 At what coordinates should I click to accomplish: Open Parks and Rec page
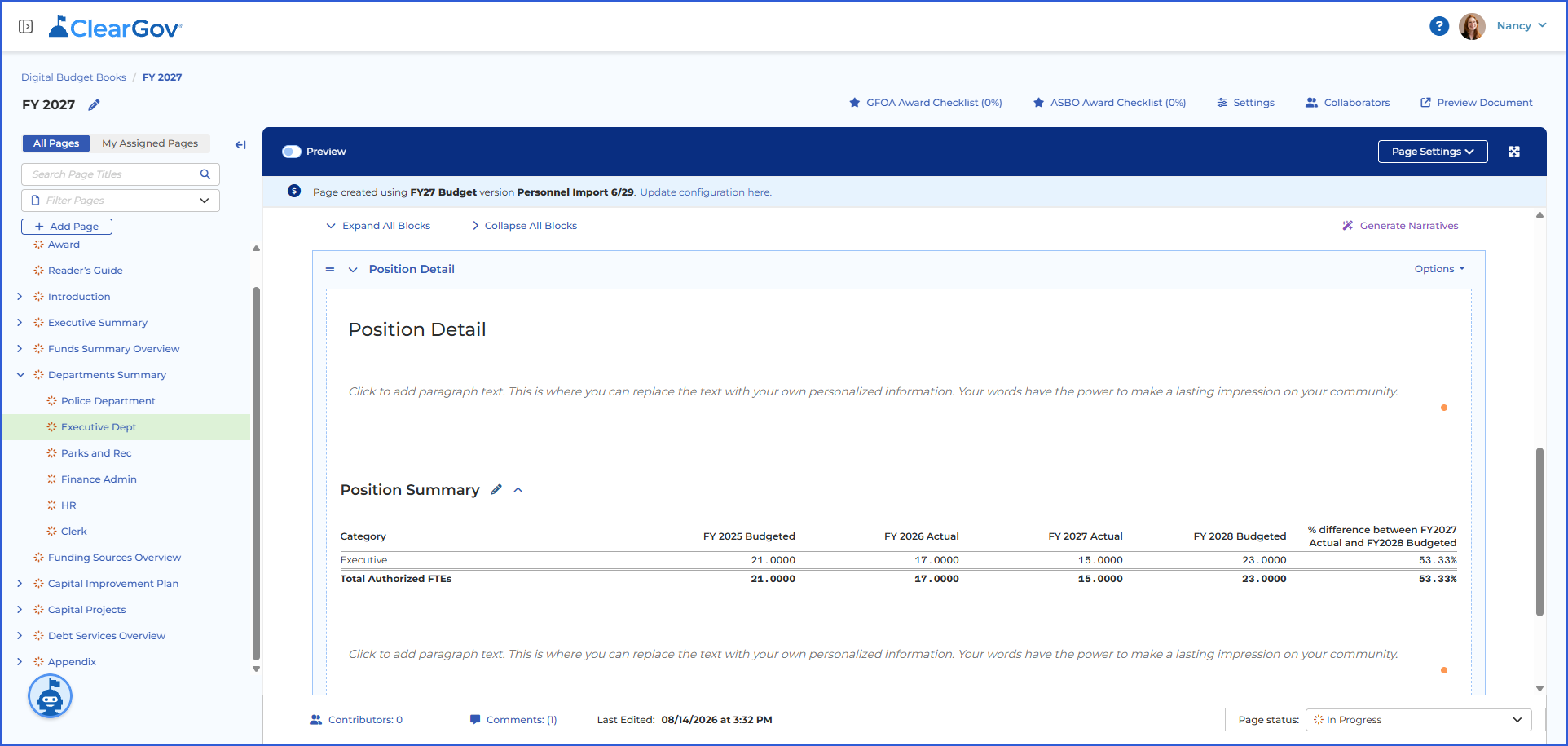click(x=96, y=453)
